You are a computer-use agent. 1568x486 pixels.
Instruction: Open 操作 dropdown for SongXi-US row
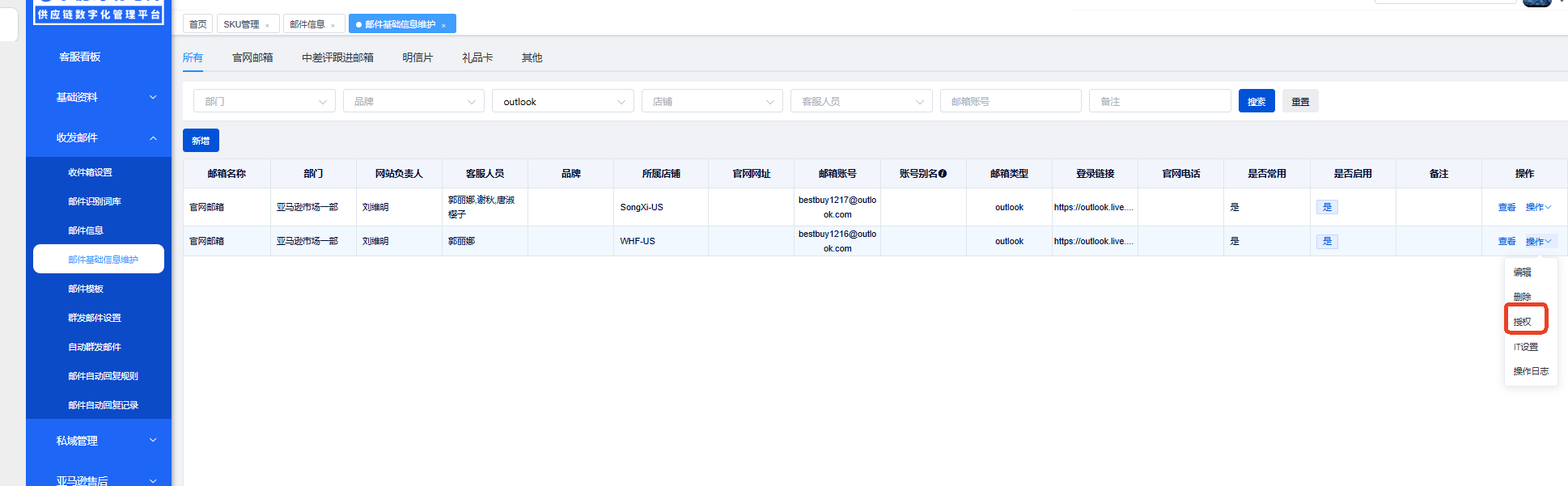pos(1538,207)
